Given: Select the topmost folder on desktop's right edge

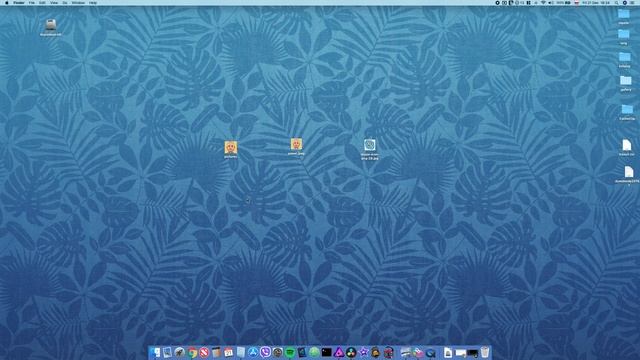Looking at the screenshot, I should tap(624, 14).
